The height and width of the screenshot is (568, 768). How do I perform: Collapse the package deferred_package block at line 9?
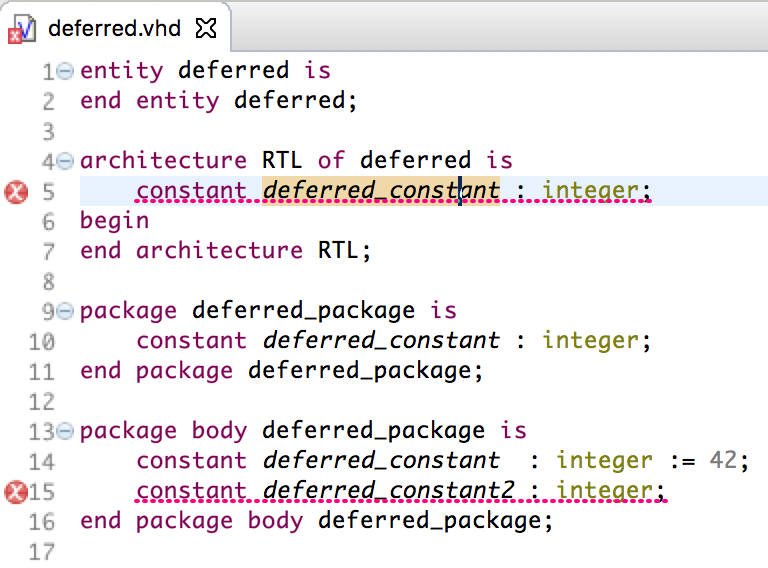tap(65, 311)
